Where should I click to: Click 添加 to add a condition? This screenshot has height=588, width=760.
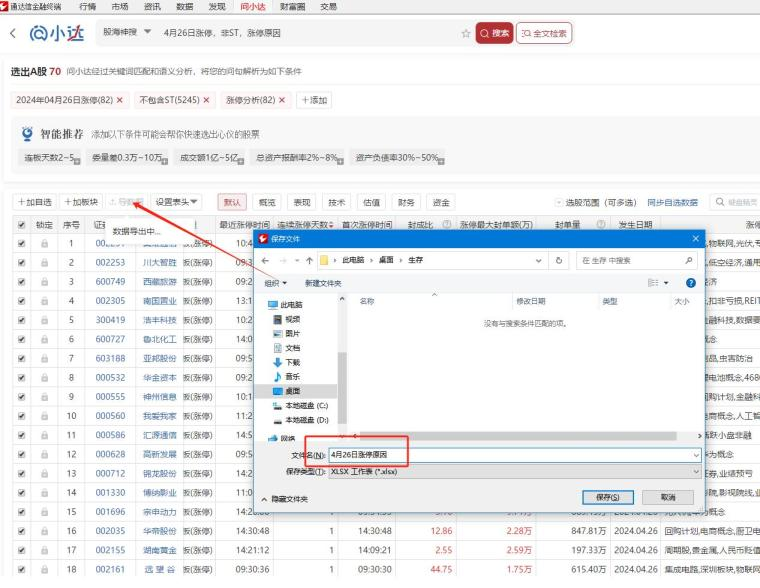click(x=314, y=100)
